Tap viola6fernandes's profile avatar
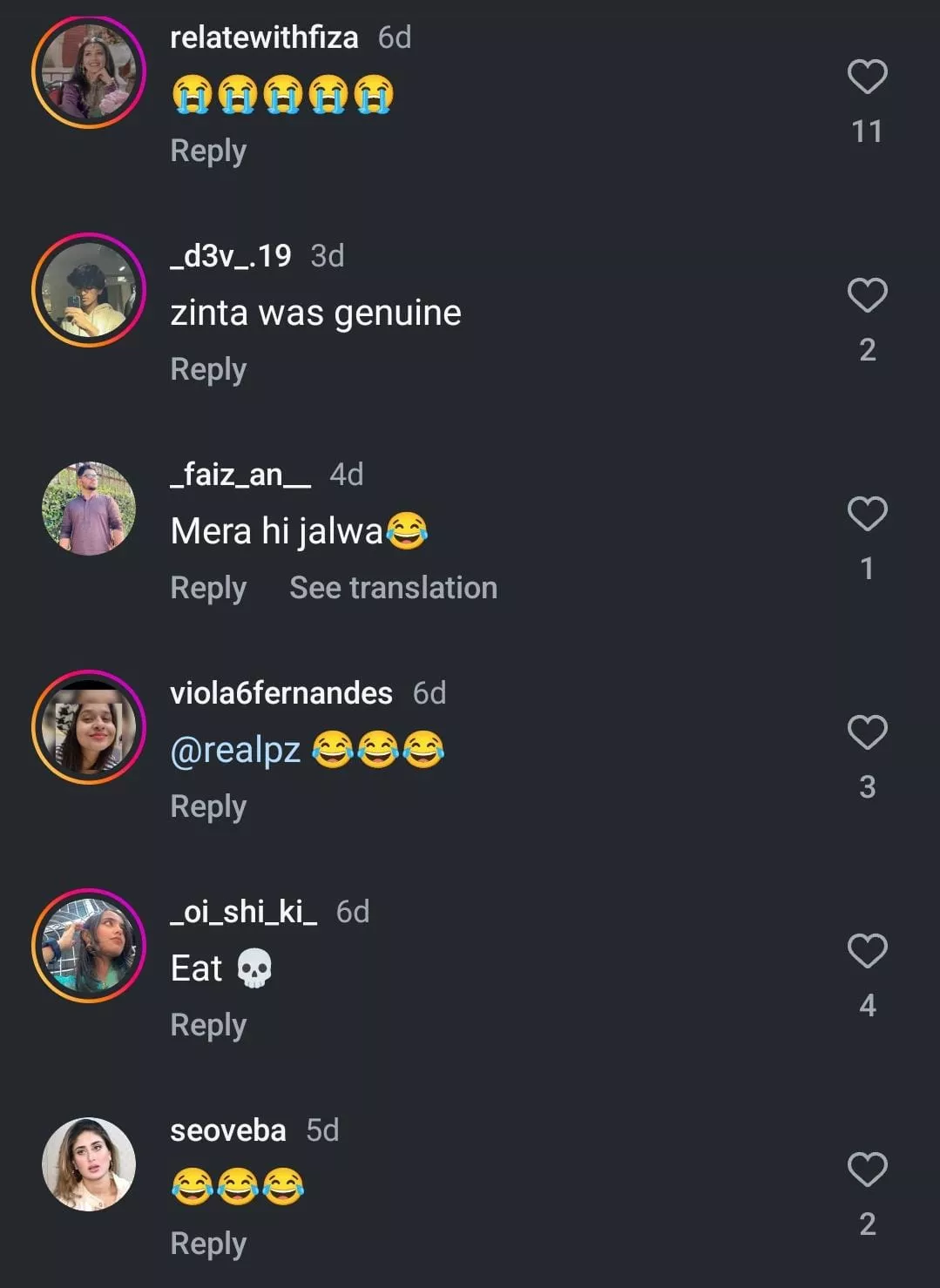940x1288 pixels. tap(89, 727)
